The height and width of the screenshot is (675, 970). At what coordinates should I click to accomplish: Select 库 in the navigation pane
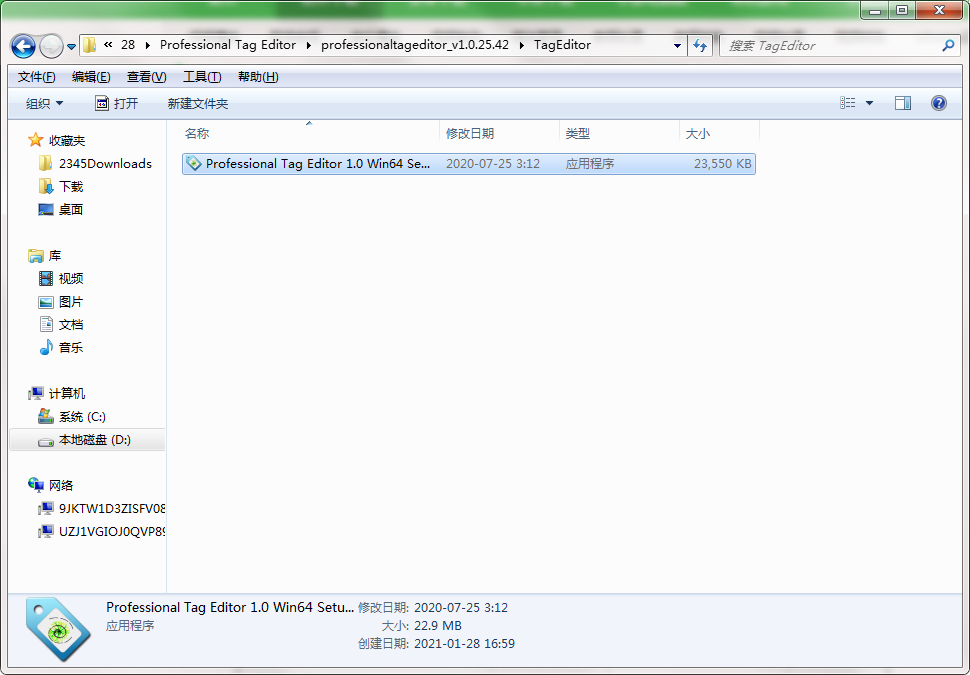coord(55,256)
